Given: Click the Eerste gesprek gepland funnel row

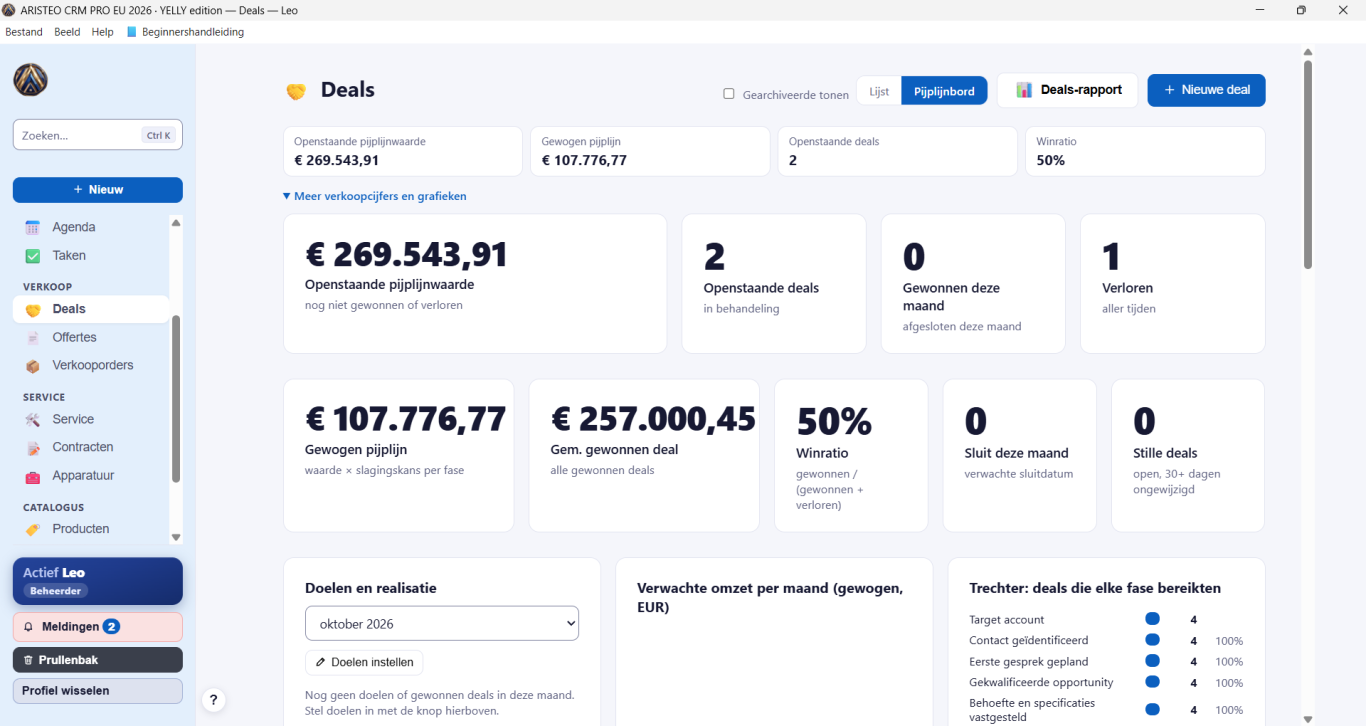Looking at the screenshot, I should (x=1106, y=662).
